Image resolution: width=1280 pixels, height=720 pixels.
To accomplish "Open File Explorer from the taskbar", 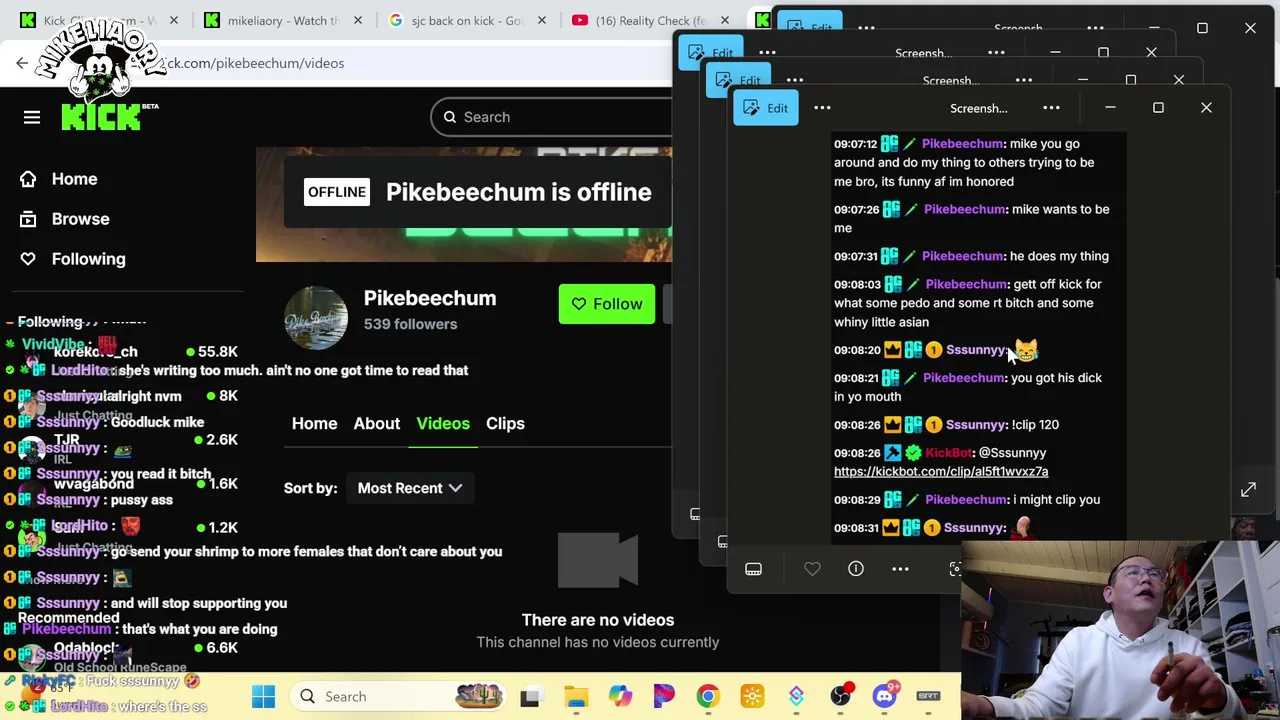I will click(575, 697).
